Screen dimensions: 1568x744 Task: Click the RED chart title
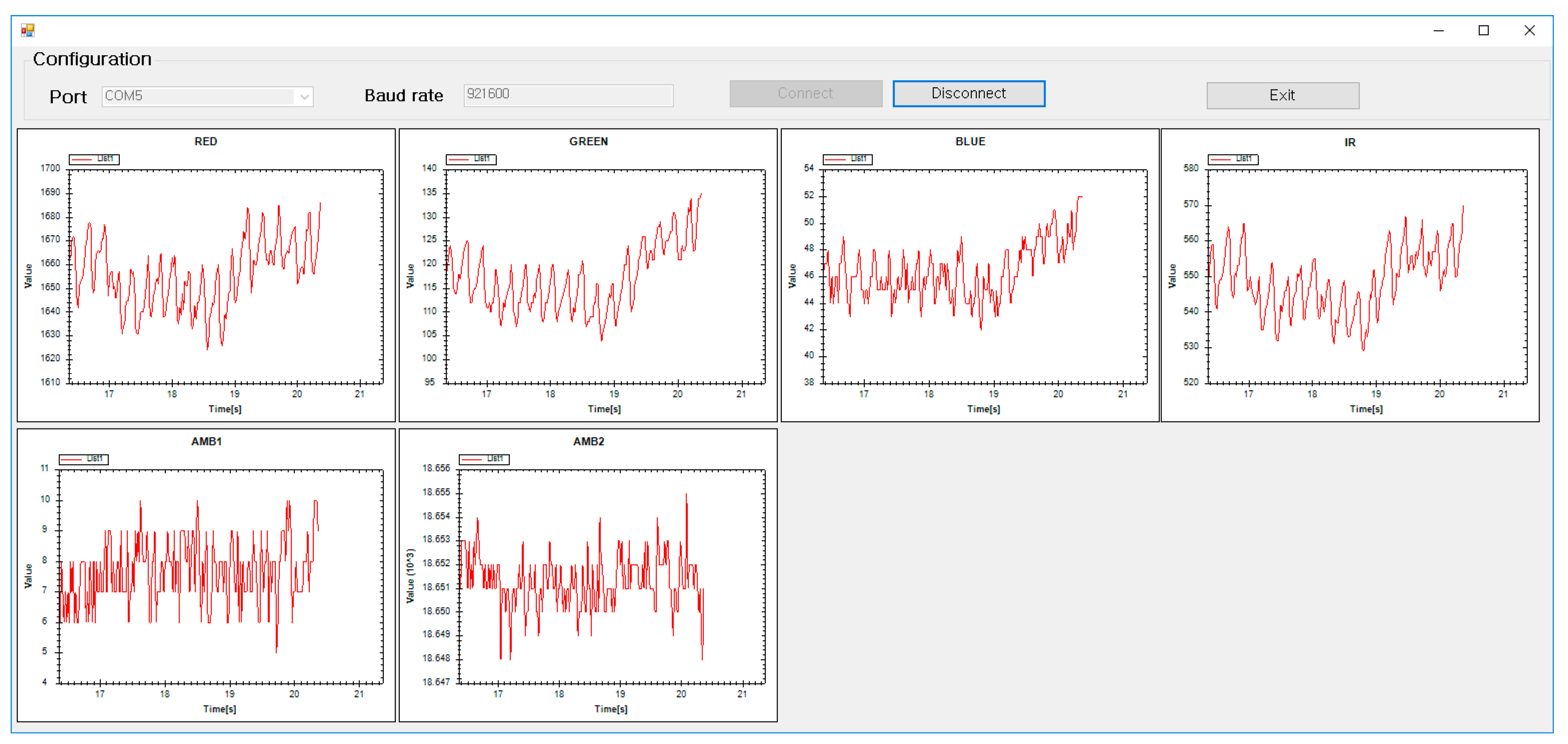[x=206, y=141]
